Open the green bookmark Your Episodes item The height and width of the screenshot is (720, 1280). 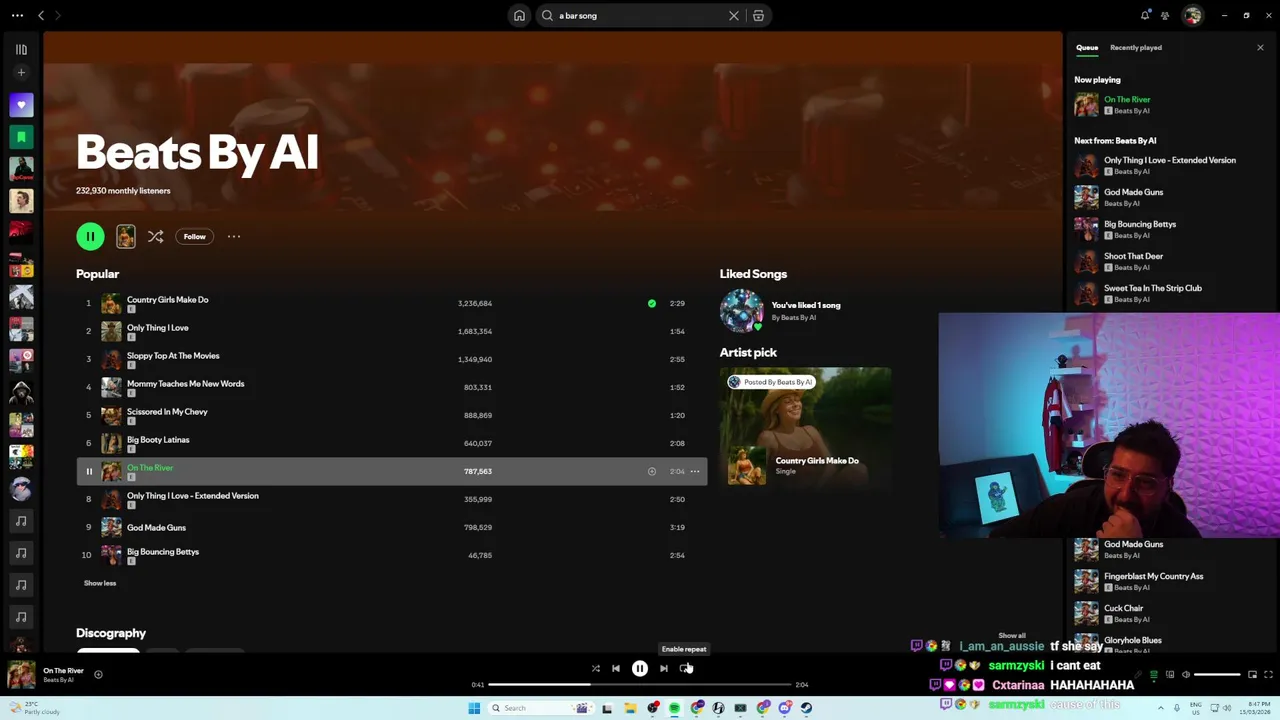click(x=21, y=137)
